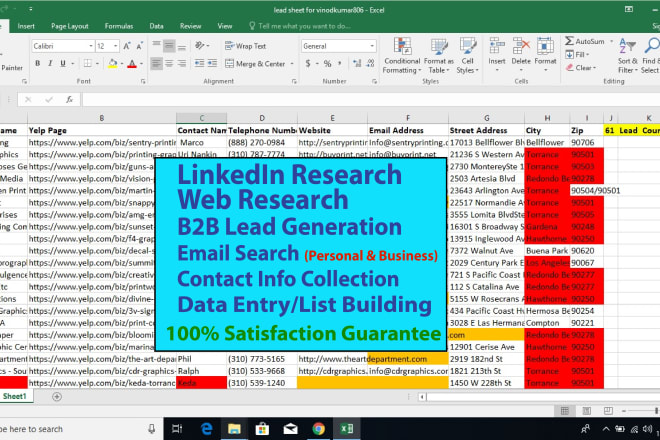Open the Clear dropdown
660x440 pixels.
tap(581, 68)
